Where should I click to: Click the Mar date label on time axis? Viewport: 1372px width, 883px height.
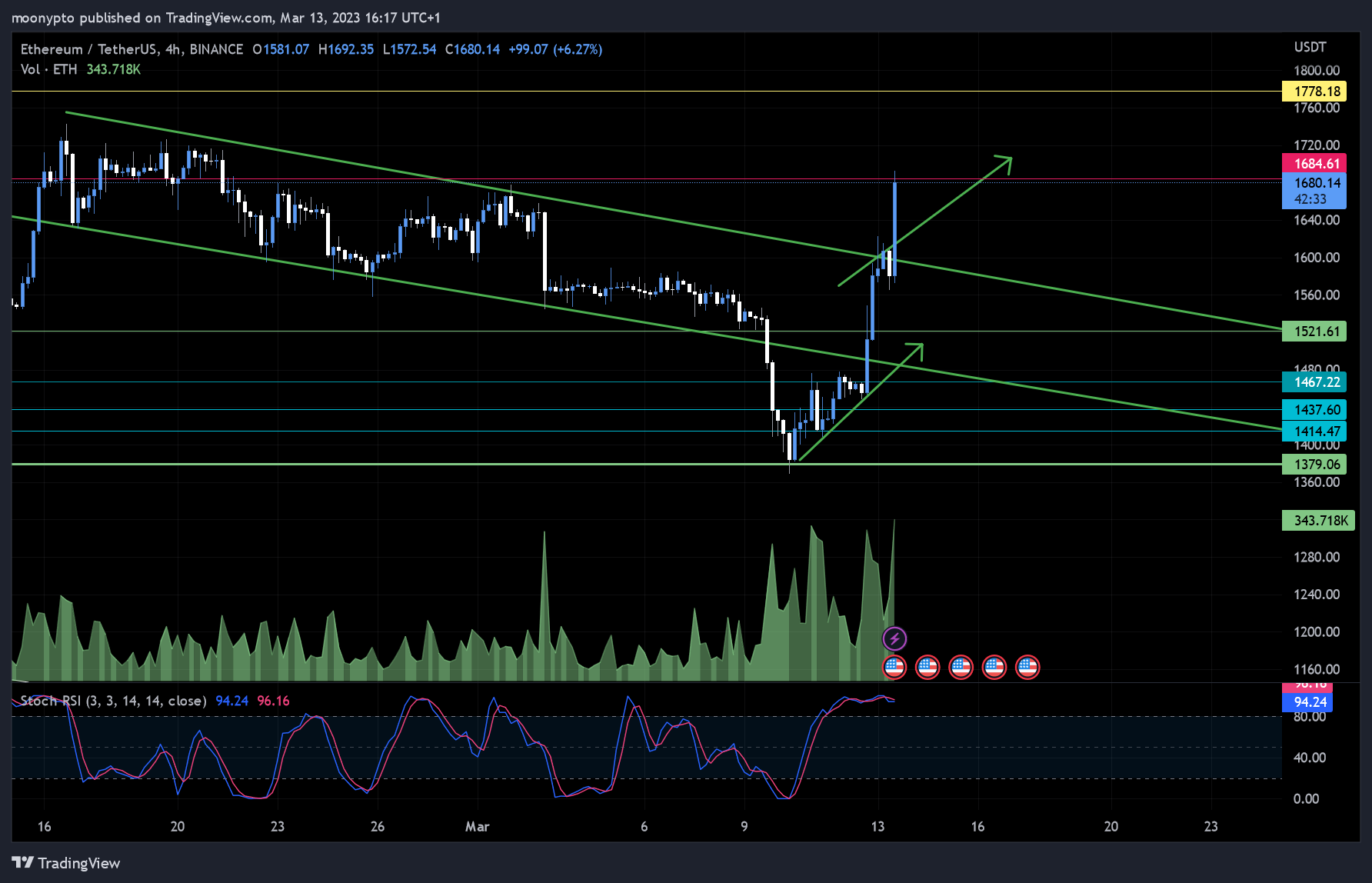(x=477, y=826)
